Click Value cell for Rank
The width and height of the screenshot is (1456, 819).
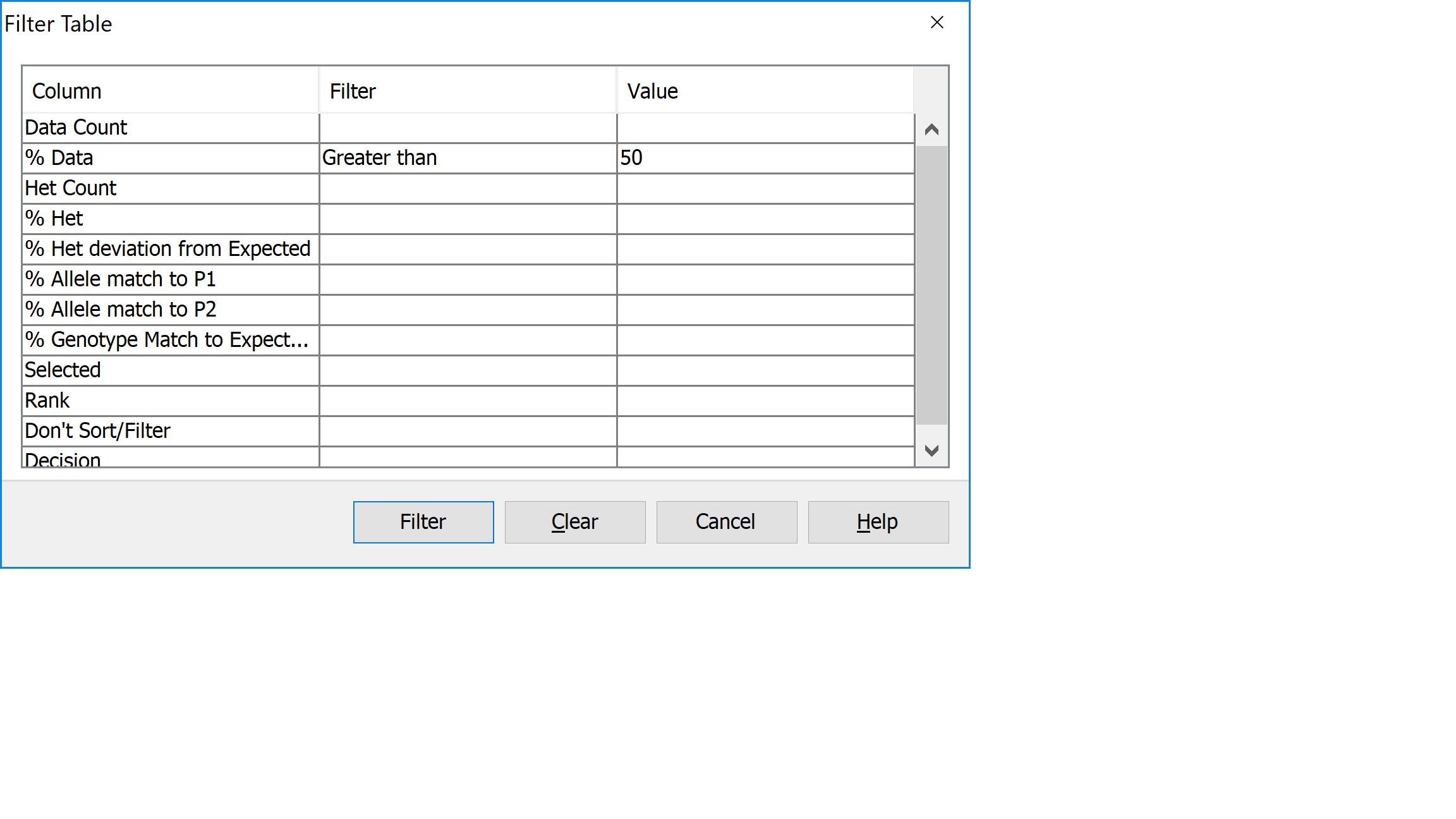(x=765, y=401)
